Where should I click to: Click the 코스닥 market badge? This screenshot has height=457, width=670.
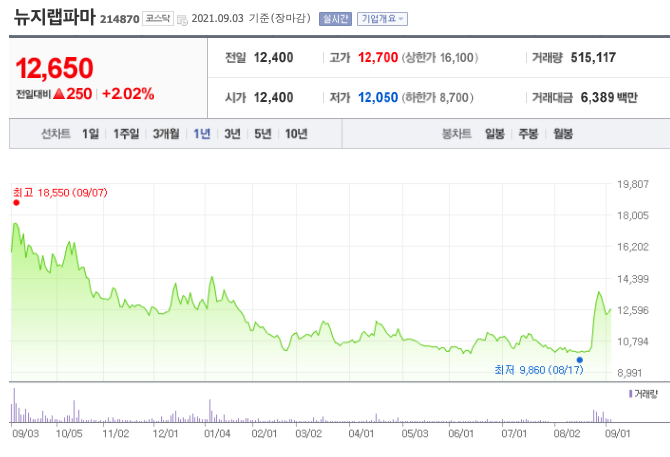click(158, 18)
